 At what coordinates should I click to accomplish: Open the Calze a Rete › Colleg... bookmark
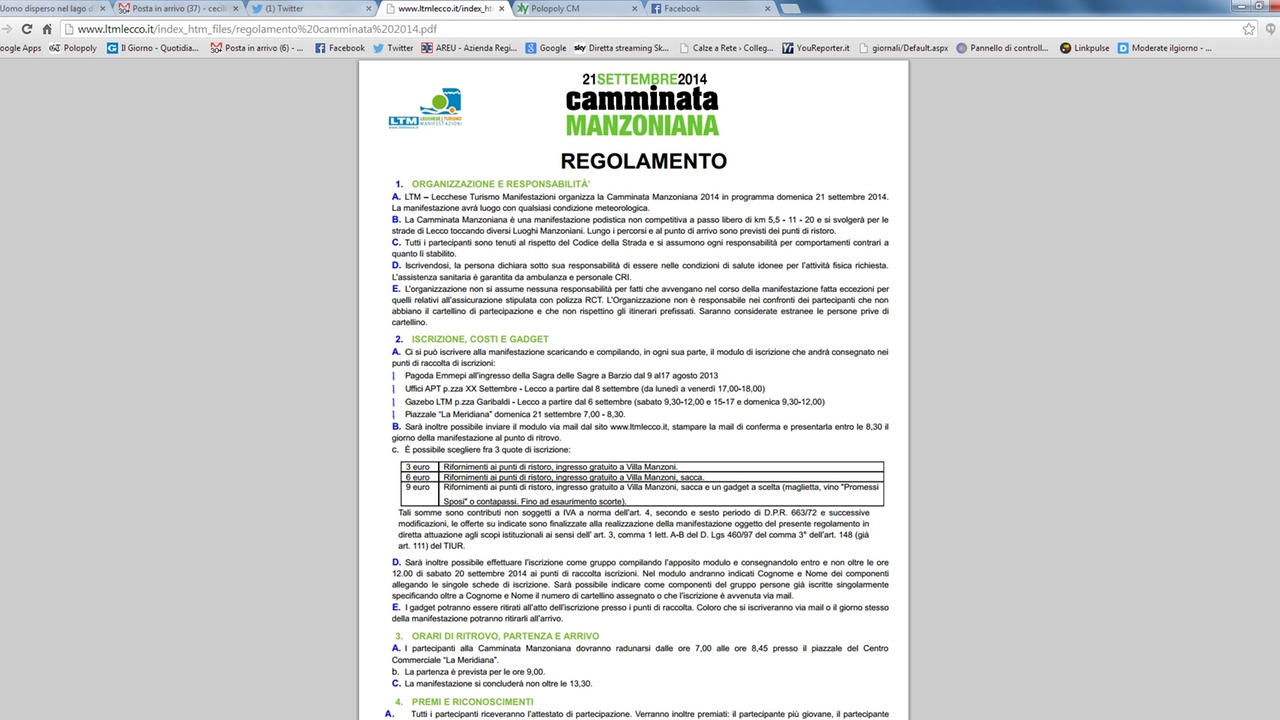pyautogui.click(x=726, y=48)
